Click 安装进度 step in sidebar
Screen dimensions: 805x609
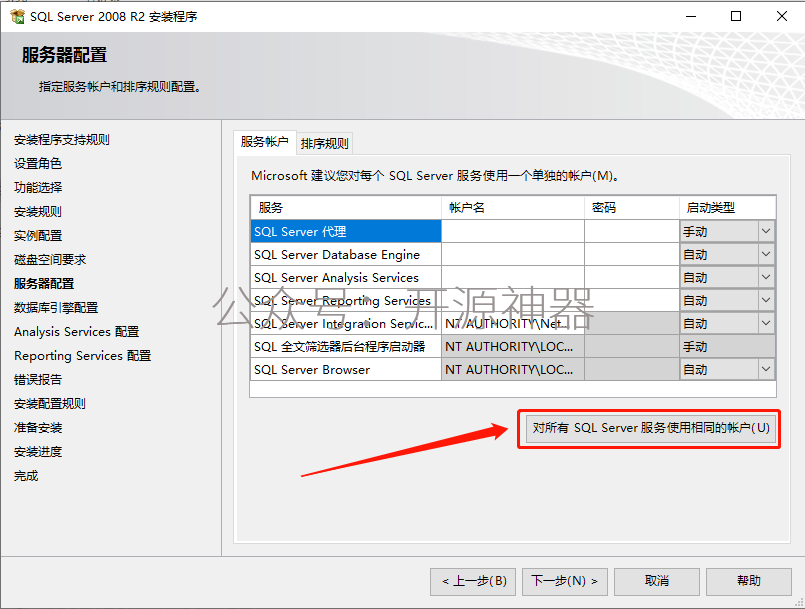(x=38, y=452)
